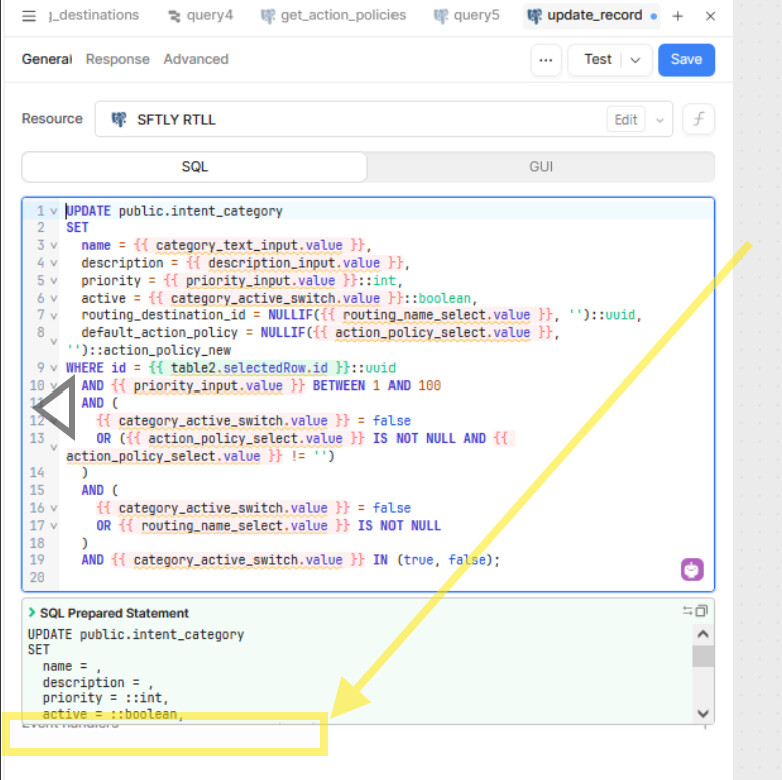This screenshot has height=780, width=782.
Task: Add a new query with plus icon
Action: click(678, 16)
